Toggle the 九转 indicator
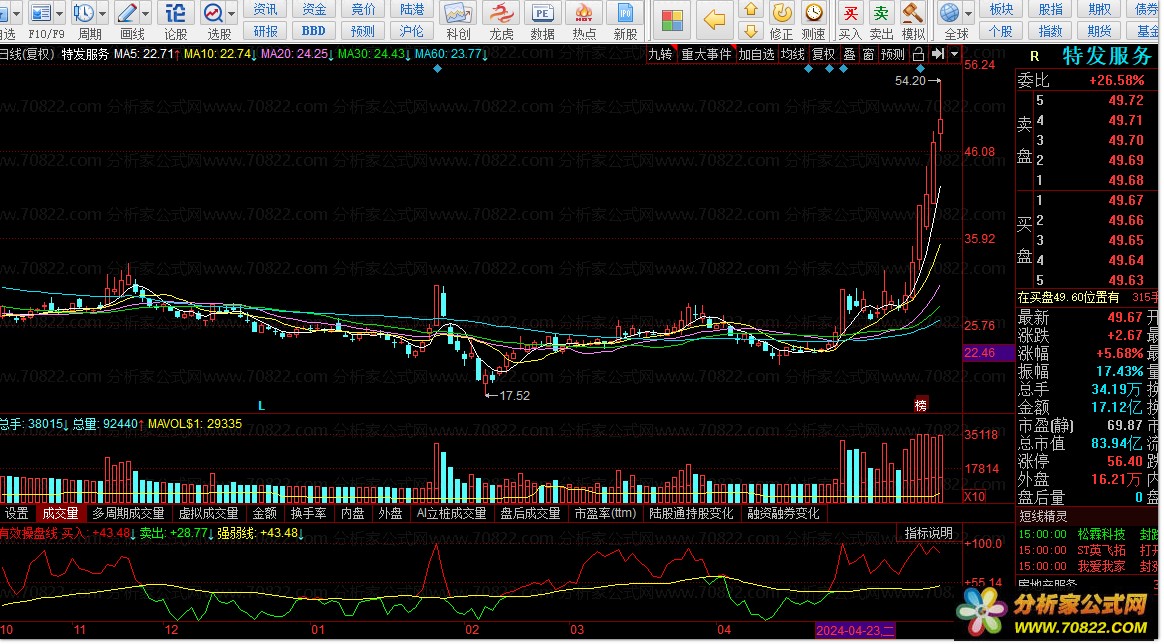This screenshot has width=1164, height=644. 660,54
